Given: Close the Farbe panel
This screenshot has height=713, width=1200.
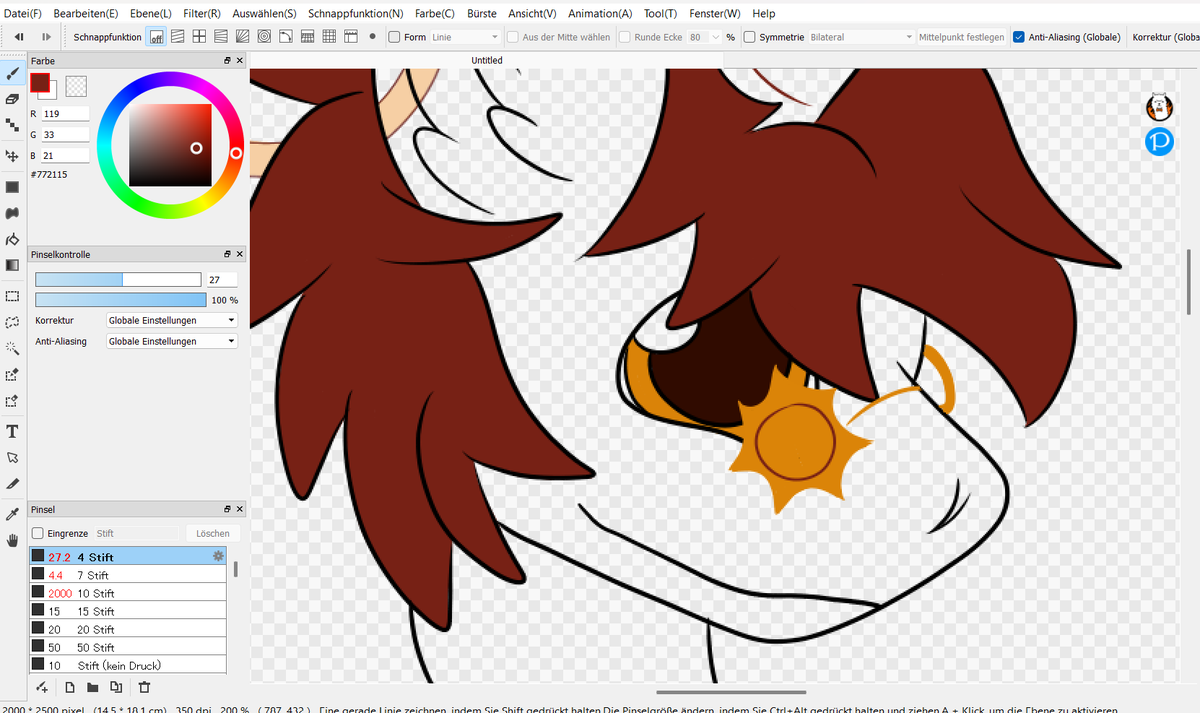Looking at the screenshot, I should coord(239,61).
